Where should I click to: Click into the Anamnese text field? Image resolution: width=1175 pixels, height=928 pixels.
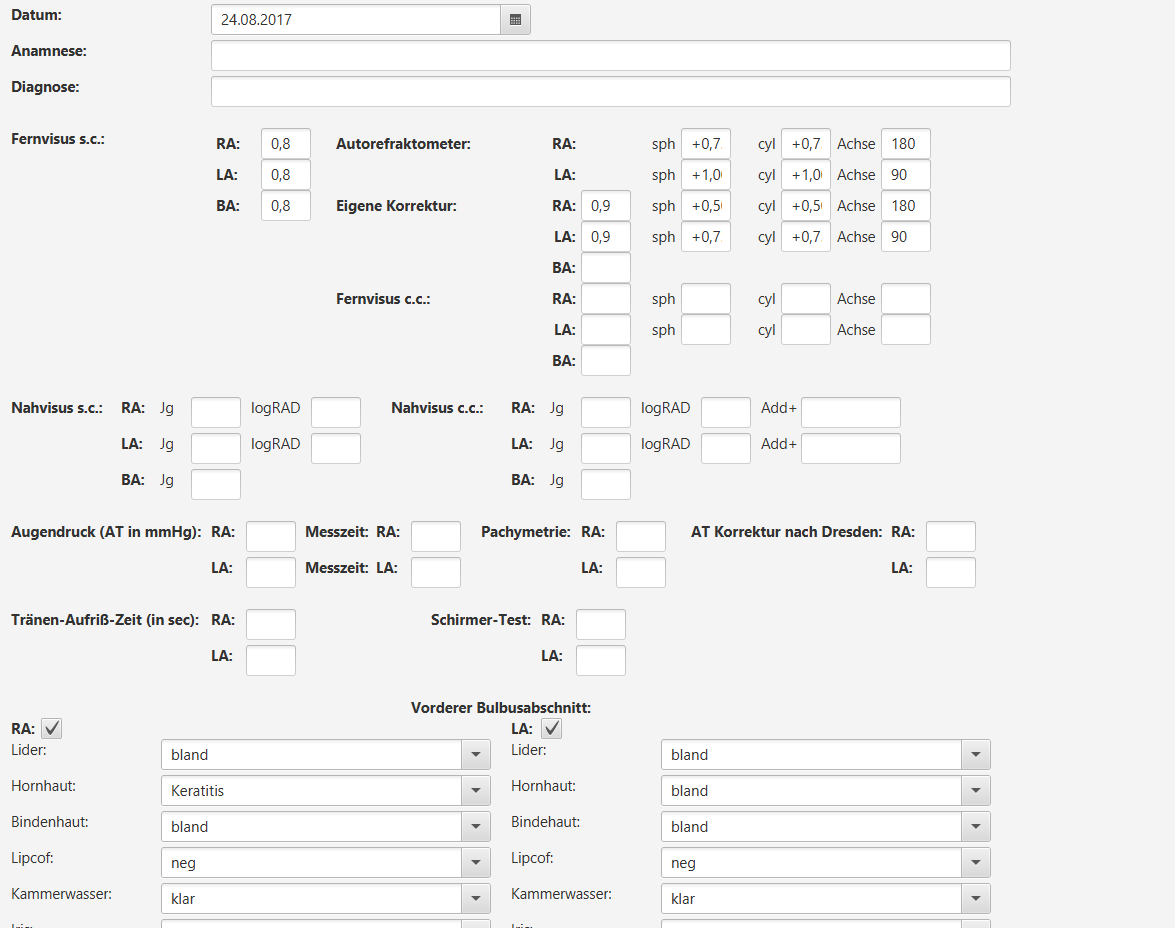coord(611,55)
